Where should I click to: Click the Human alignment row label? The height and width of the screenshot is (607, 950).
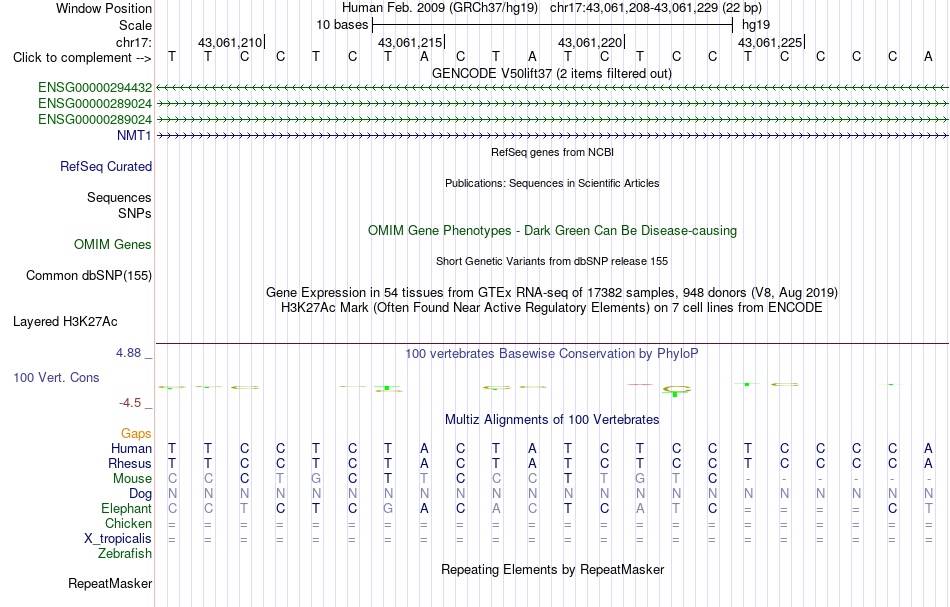[131, 448]
